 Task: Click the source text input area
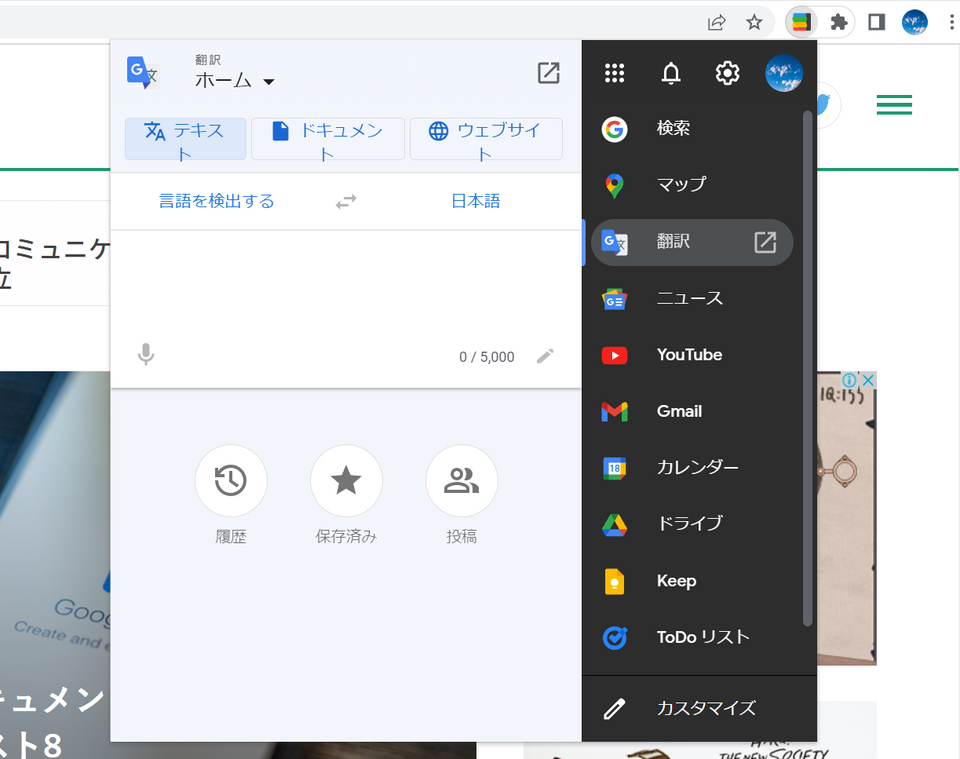coord(346,285)
